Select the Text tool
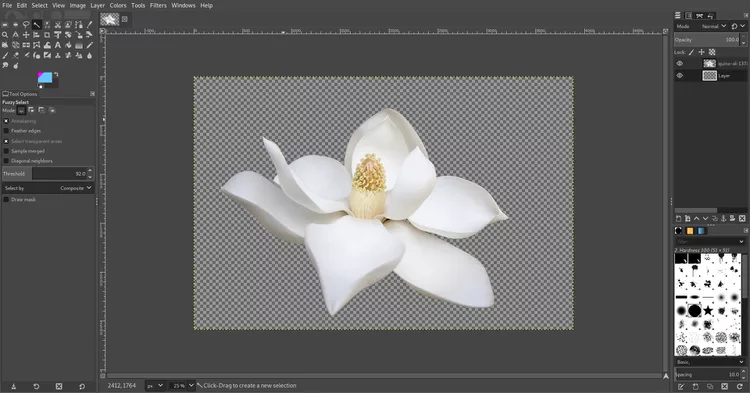 [57, 45]
